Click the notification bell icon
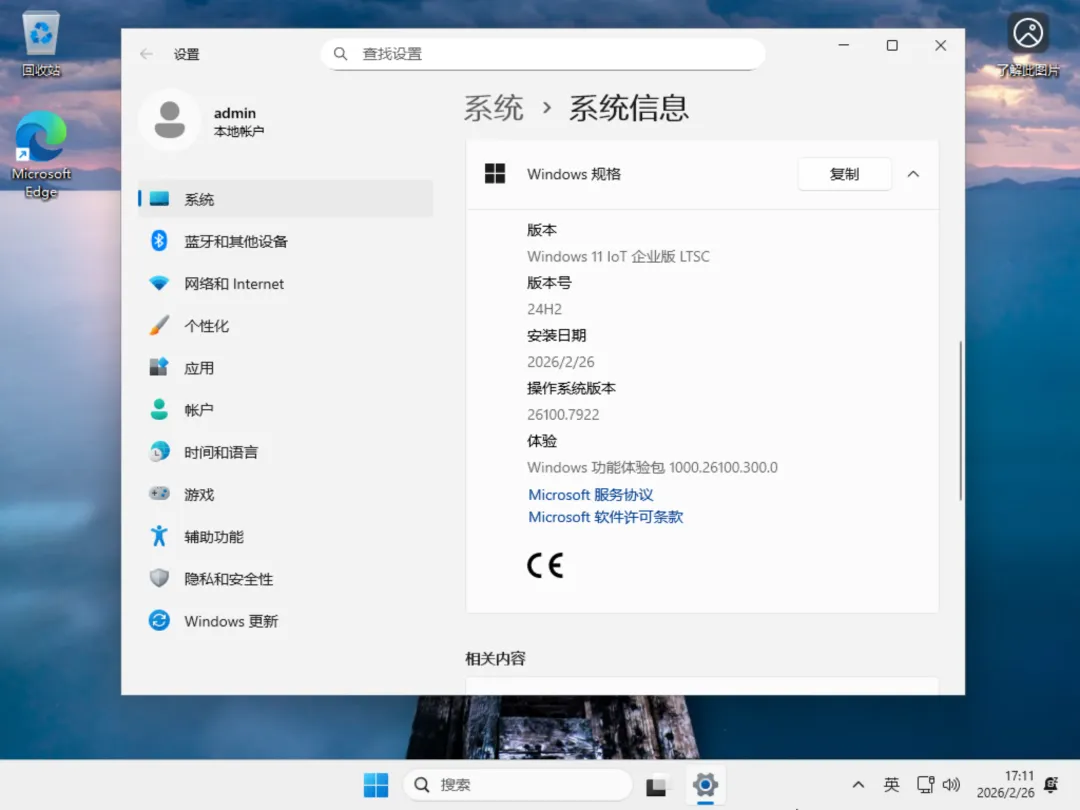The height and width of the screenshot is (810, 1080). click(x=1051, y=785)
